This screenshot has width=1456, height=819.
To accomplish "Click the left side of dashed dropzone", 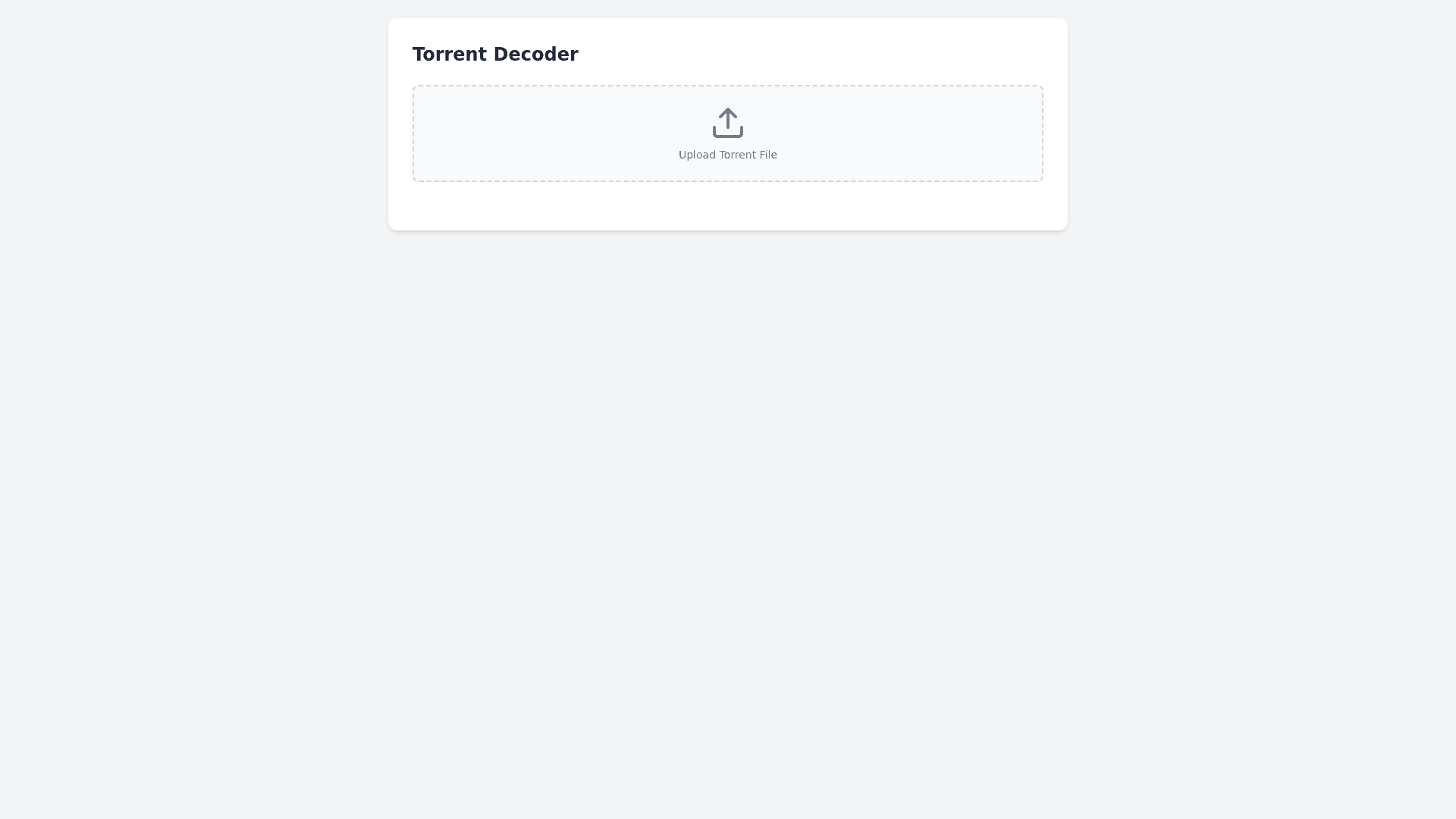I will (x=493, y=133).
